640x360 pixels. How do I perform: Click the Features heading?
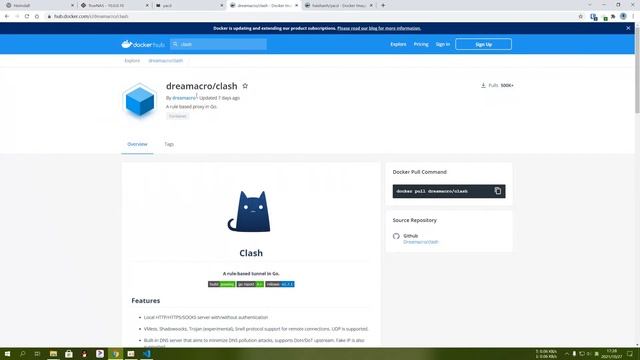[146, 300]
